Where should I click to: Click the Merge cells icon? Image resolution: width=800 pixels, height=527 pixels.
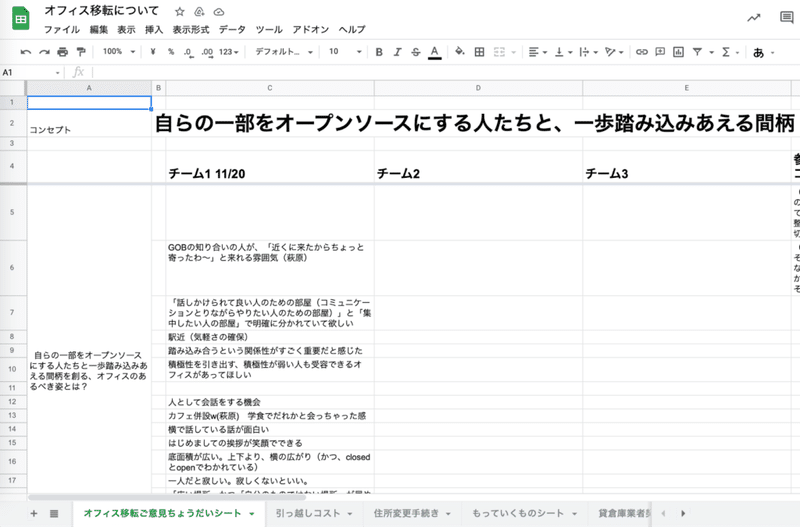499,52
